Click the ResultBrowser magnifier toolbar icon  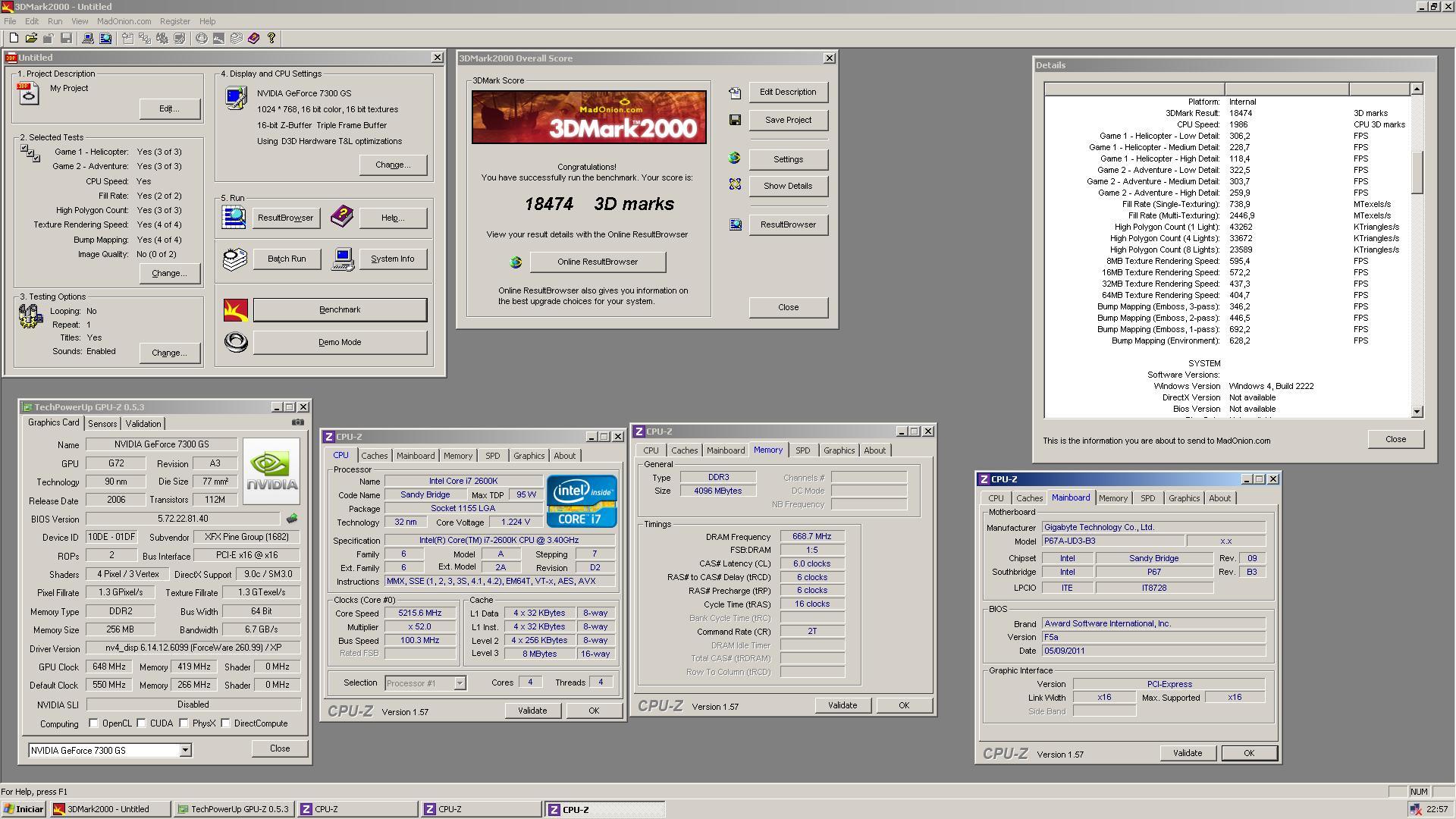pyautogui.click(x=105, y=38)
